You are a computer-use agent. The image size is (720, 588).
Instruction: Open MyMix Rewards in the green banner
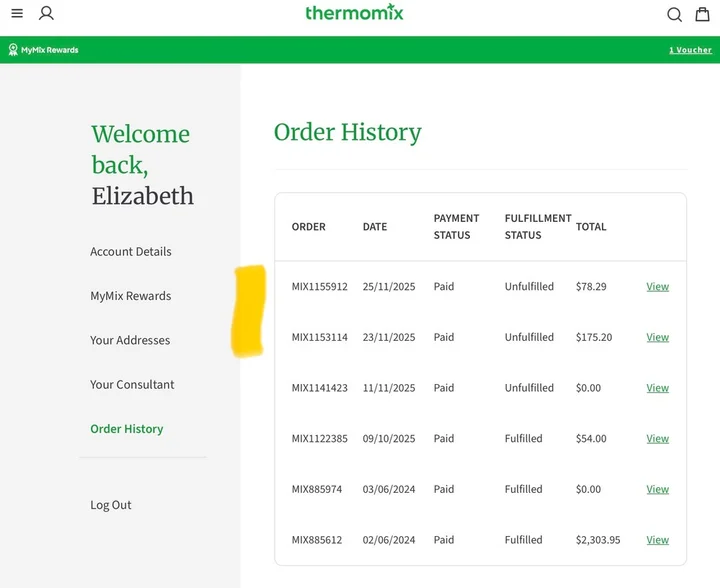pos(50,50)
